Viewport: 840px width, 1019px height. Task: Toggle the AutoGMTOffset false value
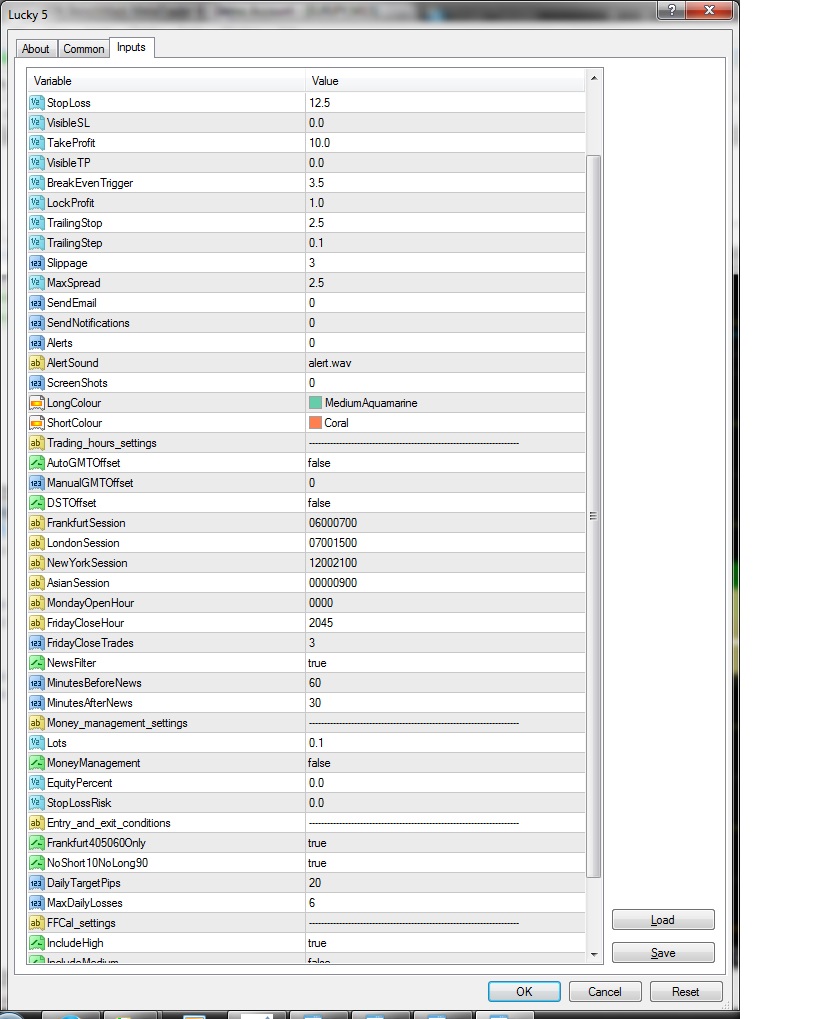coord(445,463)
